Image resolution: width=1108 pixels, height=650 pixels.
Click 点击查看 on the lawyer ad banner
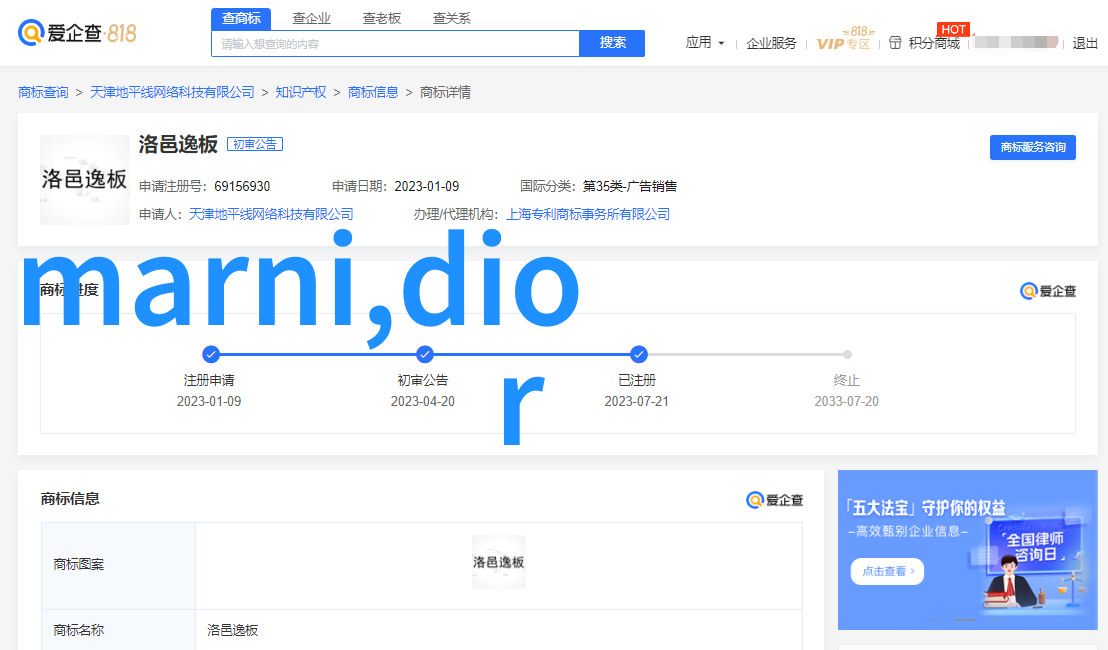click(x=887, y=571)
